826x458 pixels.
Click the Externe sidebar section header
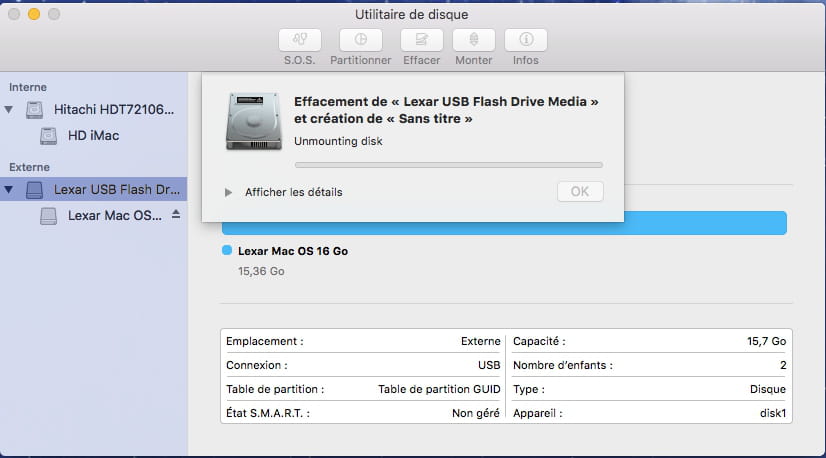click(29, 167)
